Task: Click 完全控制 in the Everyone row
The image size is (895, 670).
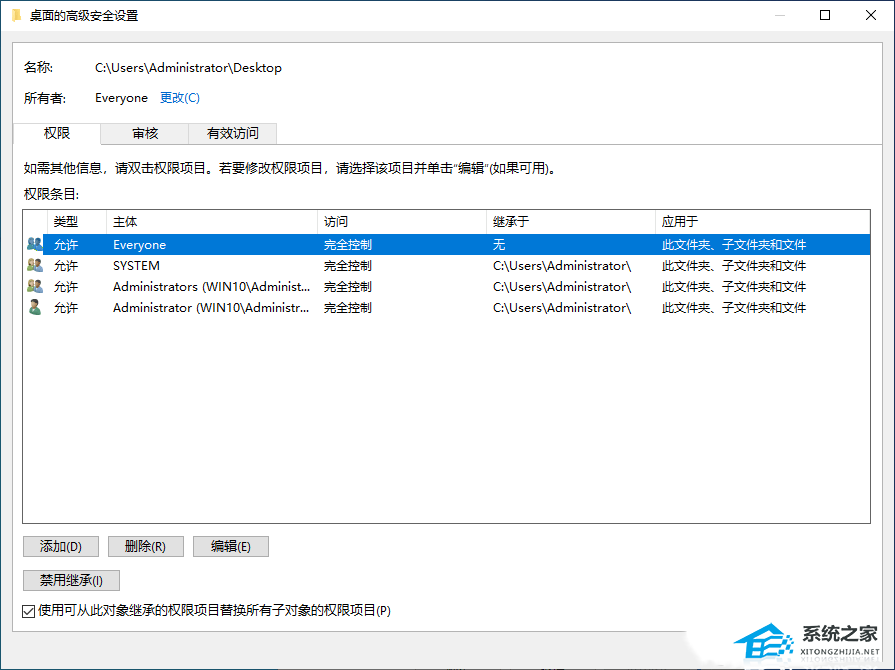Action: 348,245
